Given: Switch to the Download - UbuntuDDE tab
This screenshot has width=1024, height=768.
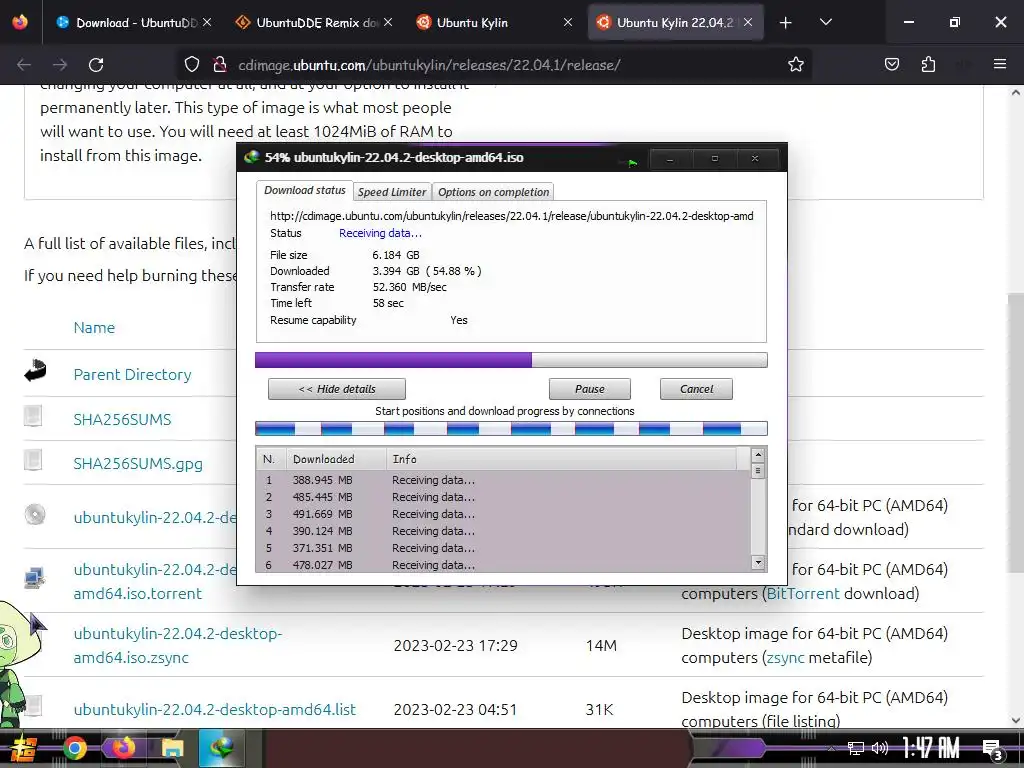Looking at the screenshot, I should 134,22.
